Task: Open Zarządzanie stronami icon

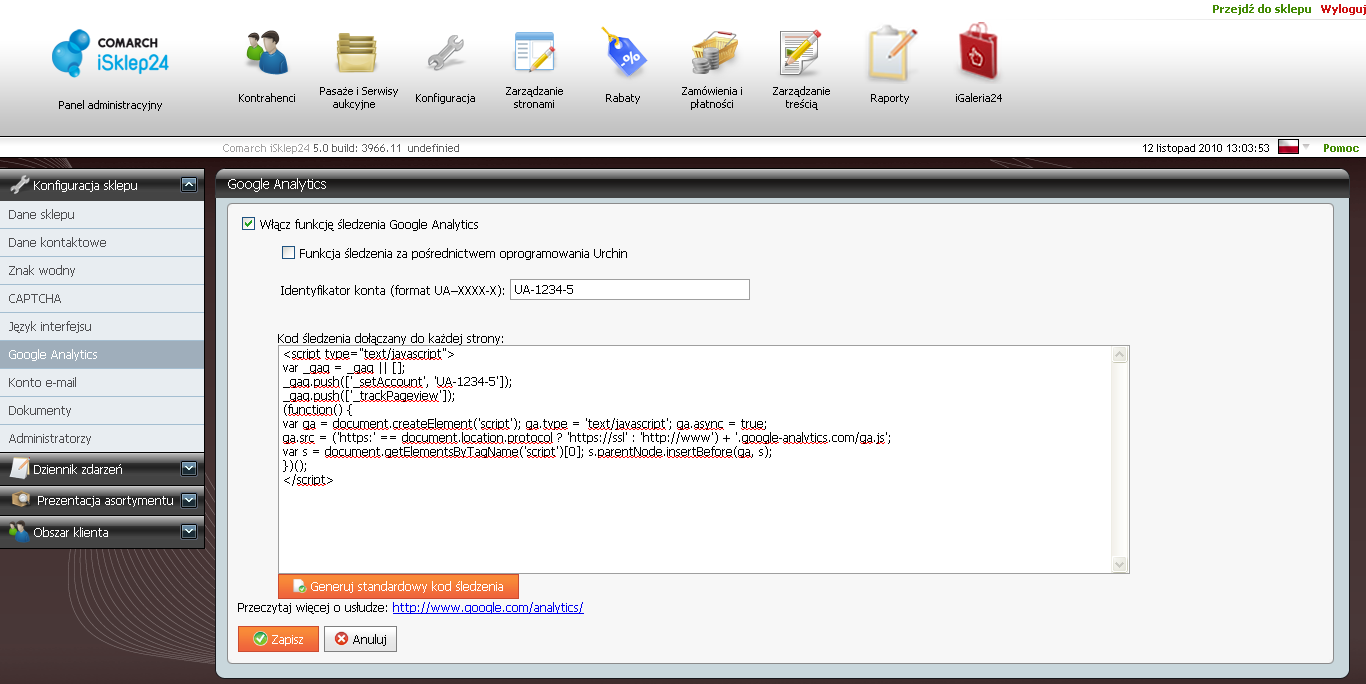Action: [534, 52]
